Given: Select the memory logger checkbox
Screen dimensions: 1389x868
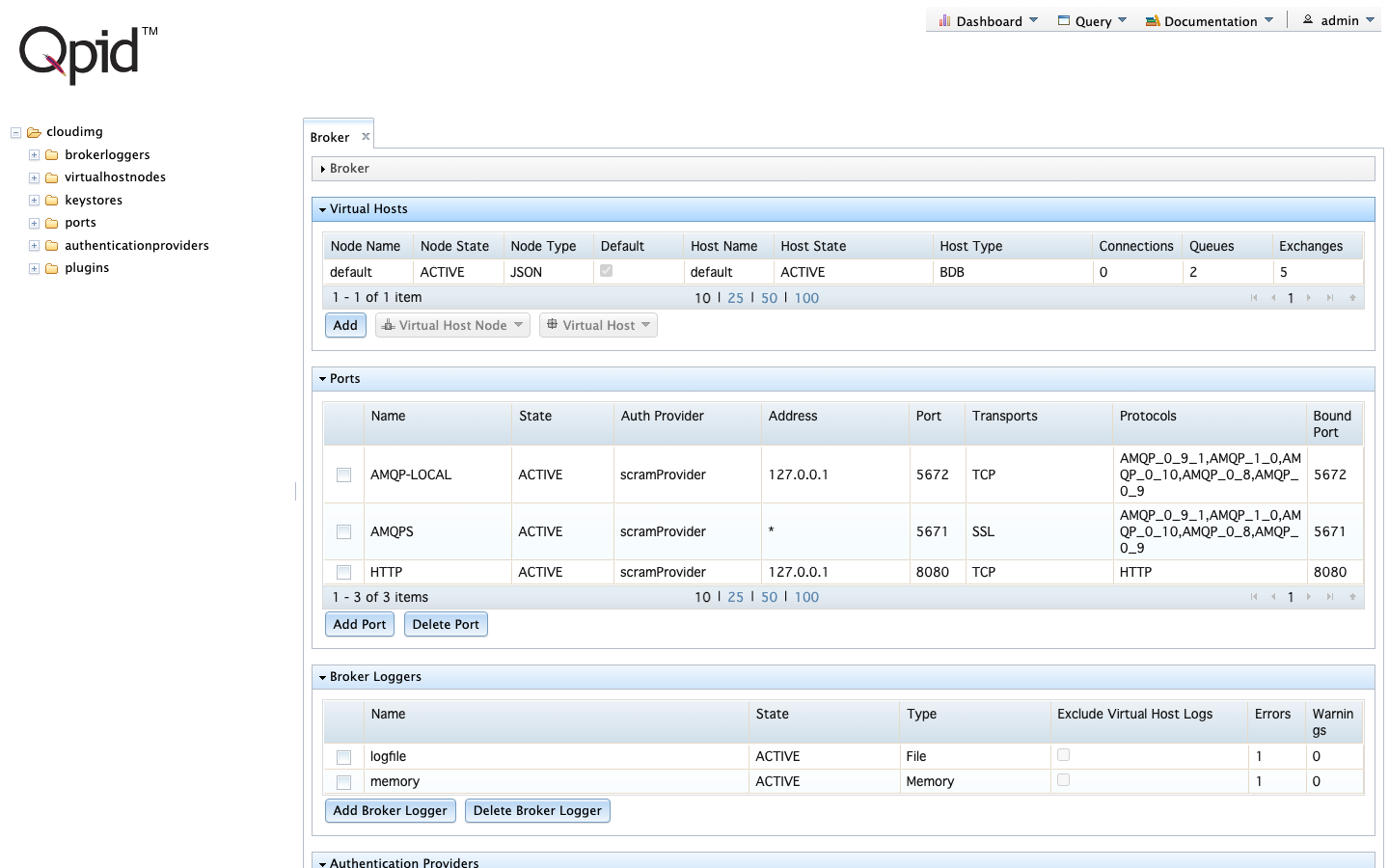Looking at the screenshot, I should (343, 782).
